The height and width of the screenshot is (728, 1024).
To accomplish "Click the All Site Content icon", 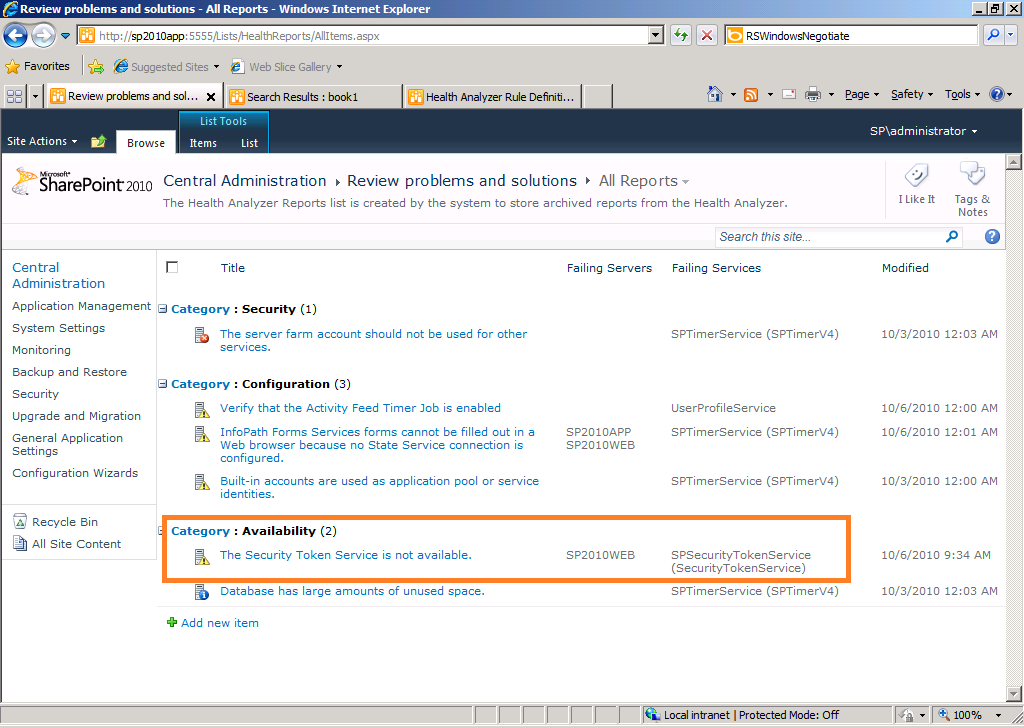I will click(x=20, y=543).
